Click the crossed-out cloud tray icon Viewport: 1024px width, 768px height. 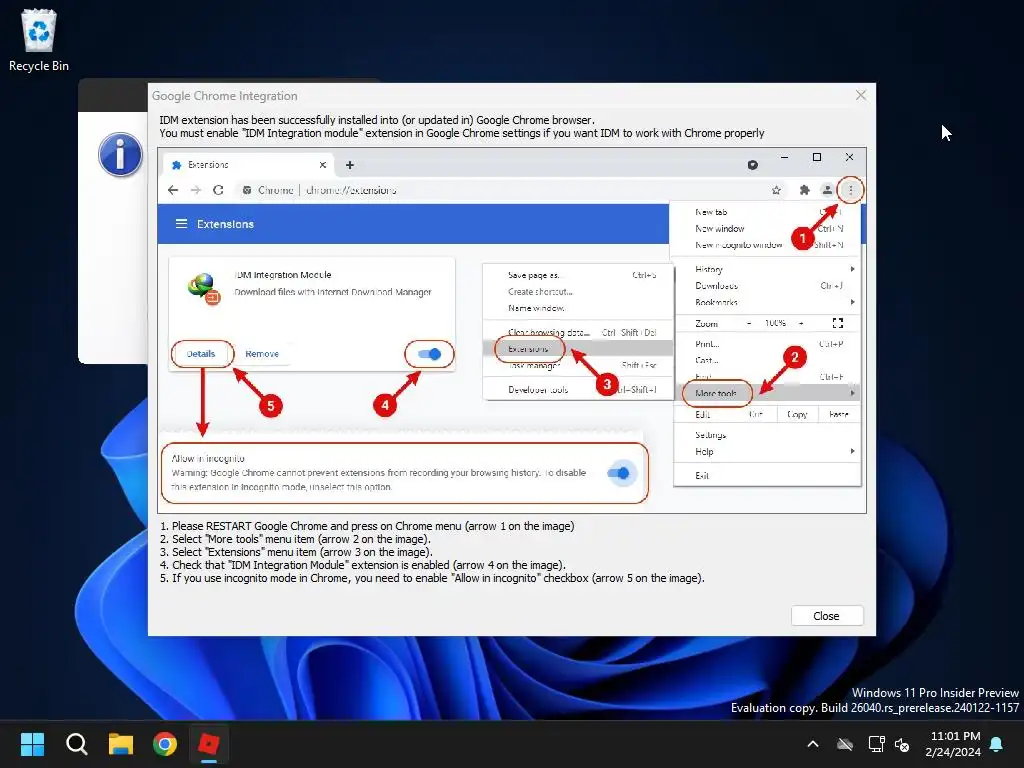click(845, 744)
